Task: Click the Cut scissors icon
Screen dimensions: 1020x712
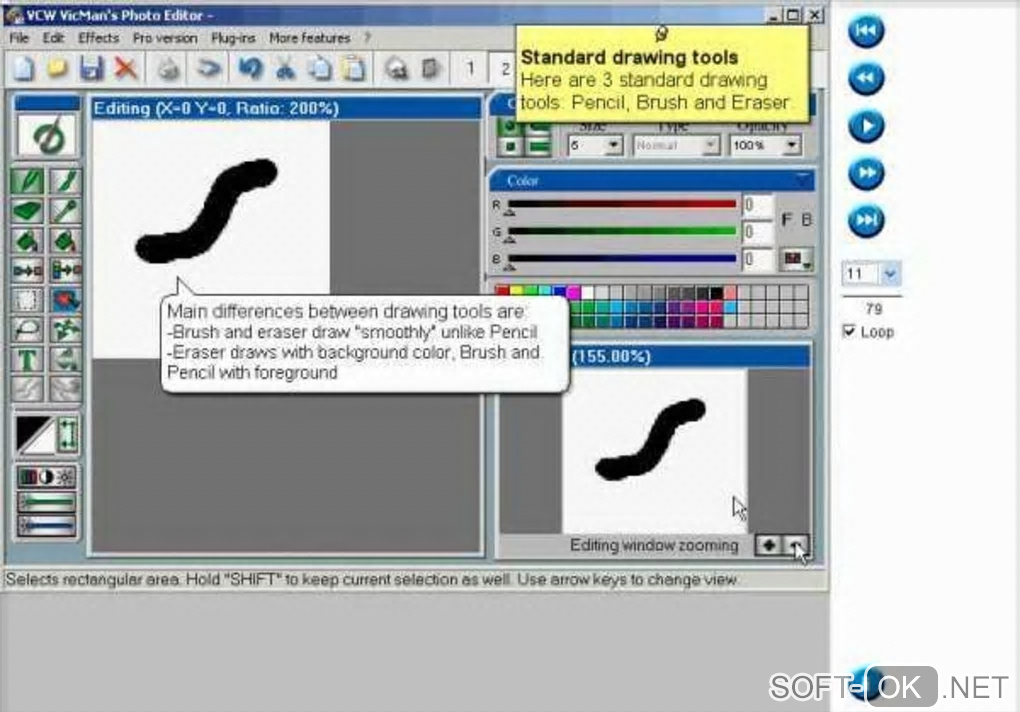Action: point(285,68)
